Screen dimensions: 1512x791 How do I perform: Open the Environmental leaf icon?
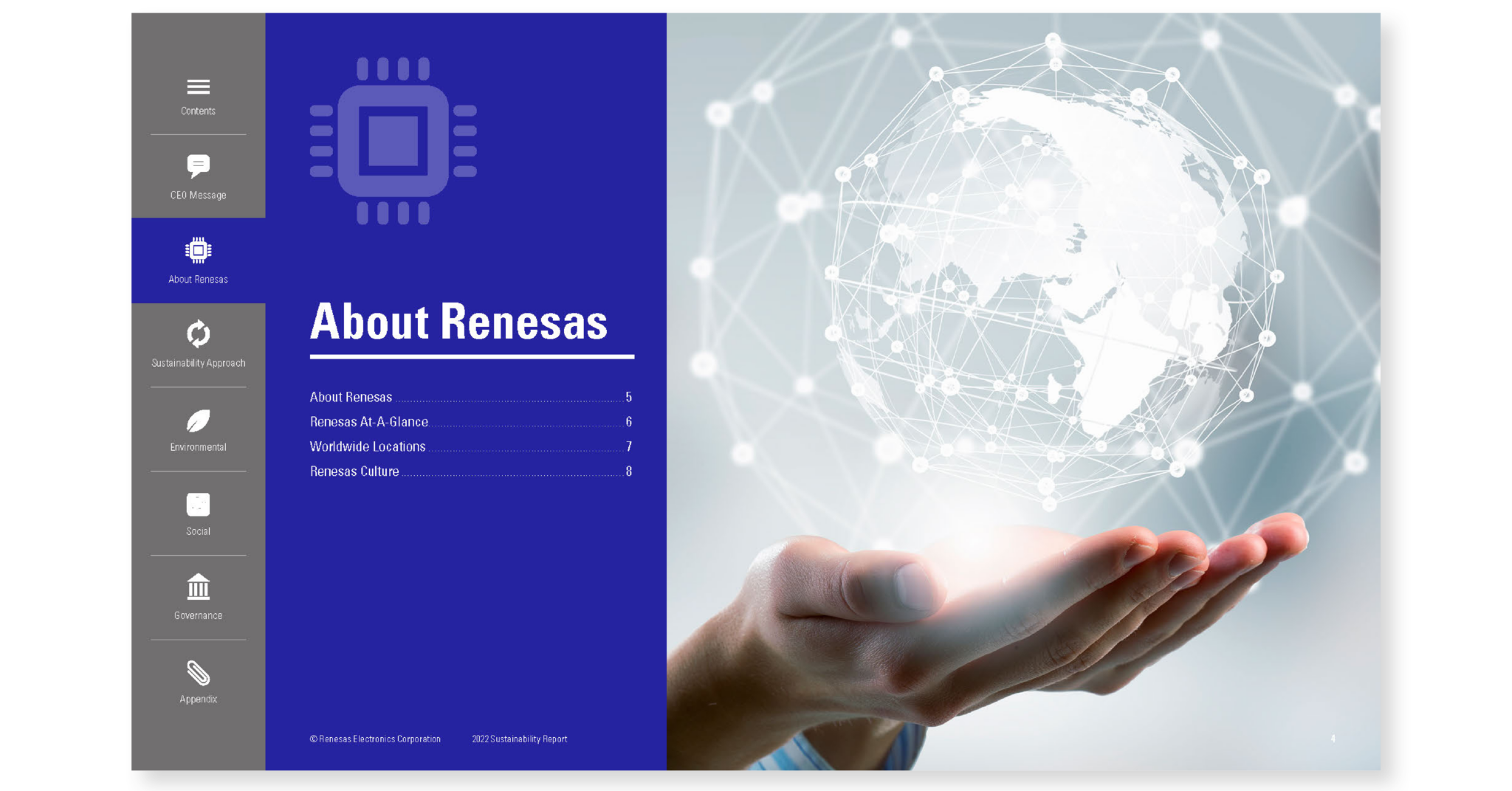click(198, 421)
